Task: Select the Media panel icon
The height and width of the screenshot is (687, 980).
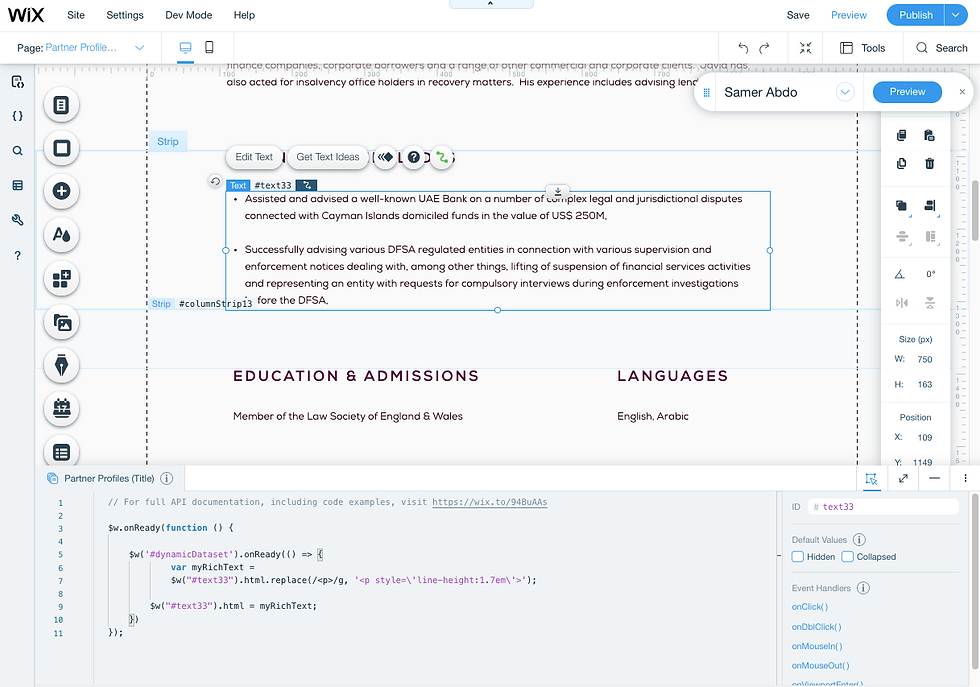Action: [x=61, y=323]
